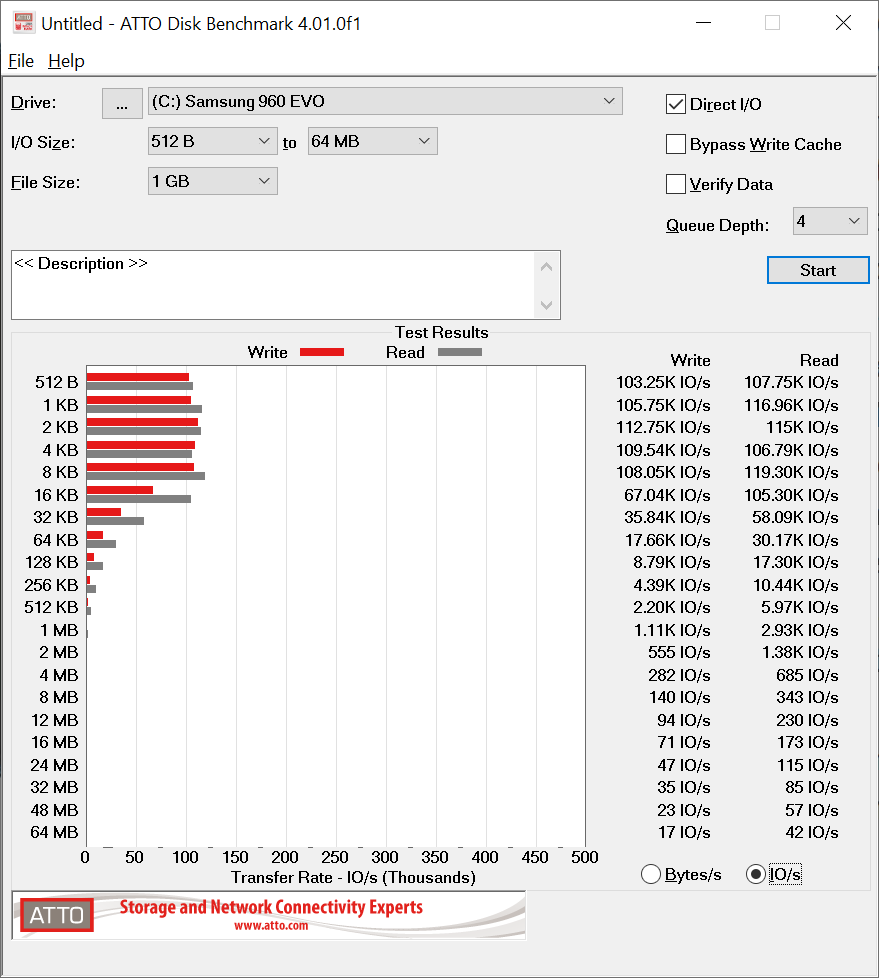Open the Help menu
Viewport: 879px width, 978px height.
point(66,61)
